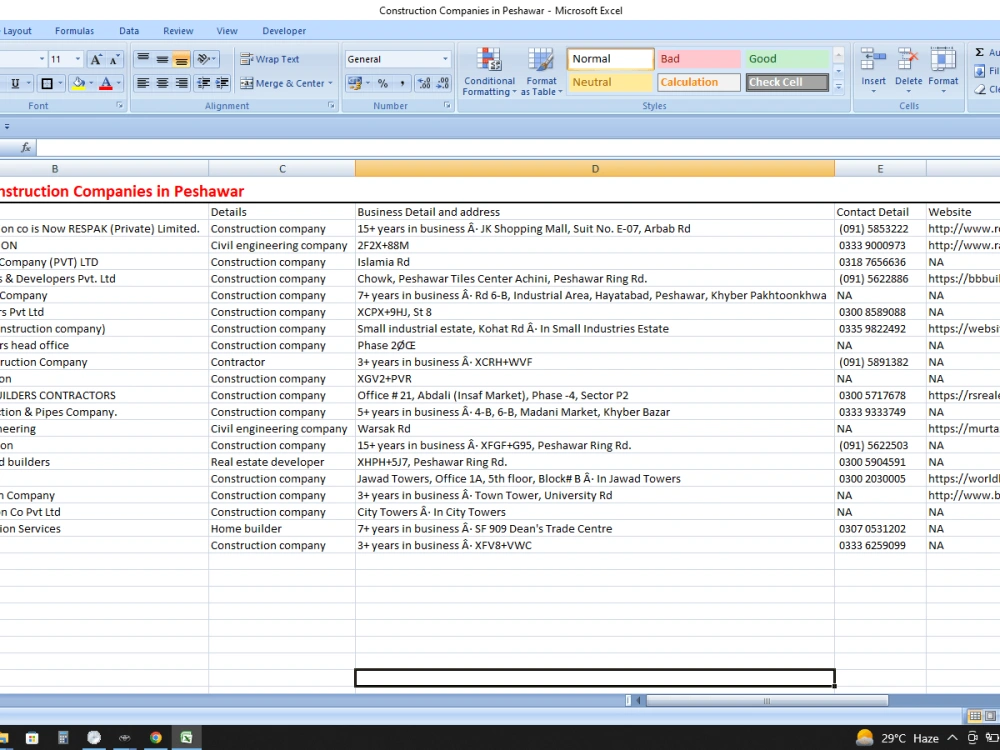The width and height of the screenshot is (1000, 750).
Task: Apply the Calculation cell style
Action: [699, 82]
